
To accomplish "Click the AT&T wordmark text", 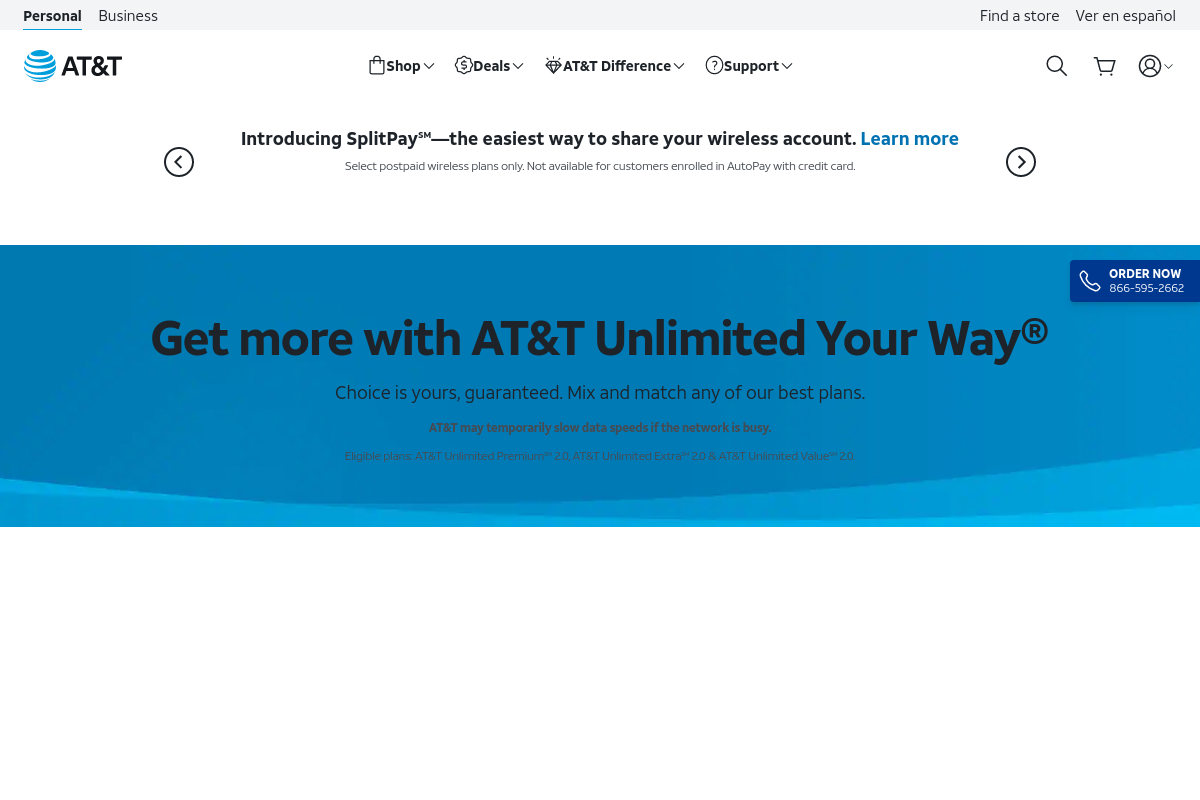I will click(x=91, y=66).
